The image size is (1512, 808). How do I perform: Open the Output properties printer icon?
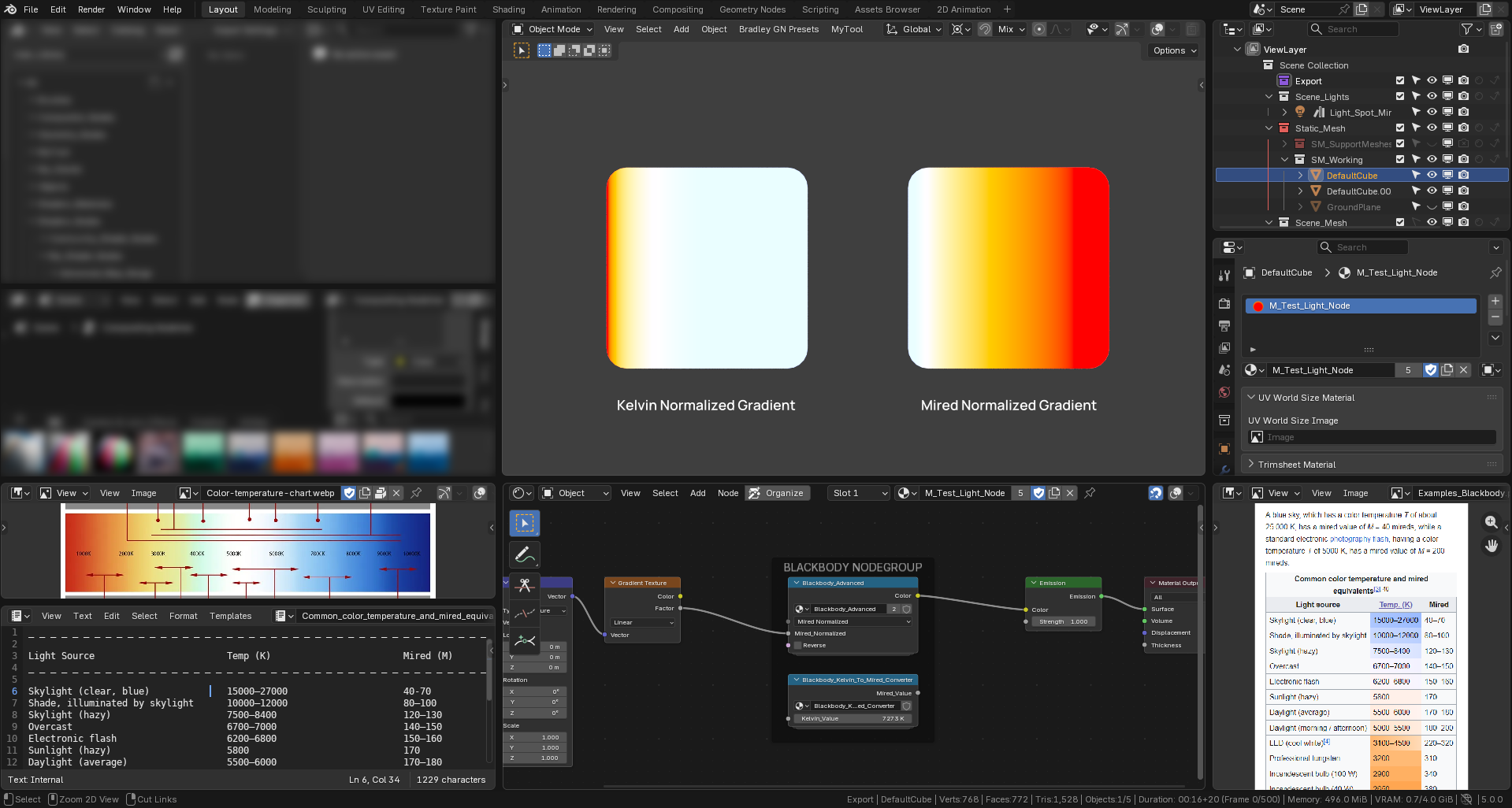point(1224,325)
